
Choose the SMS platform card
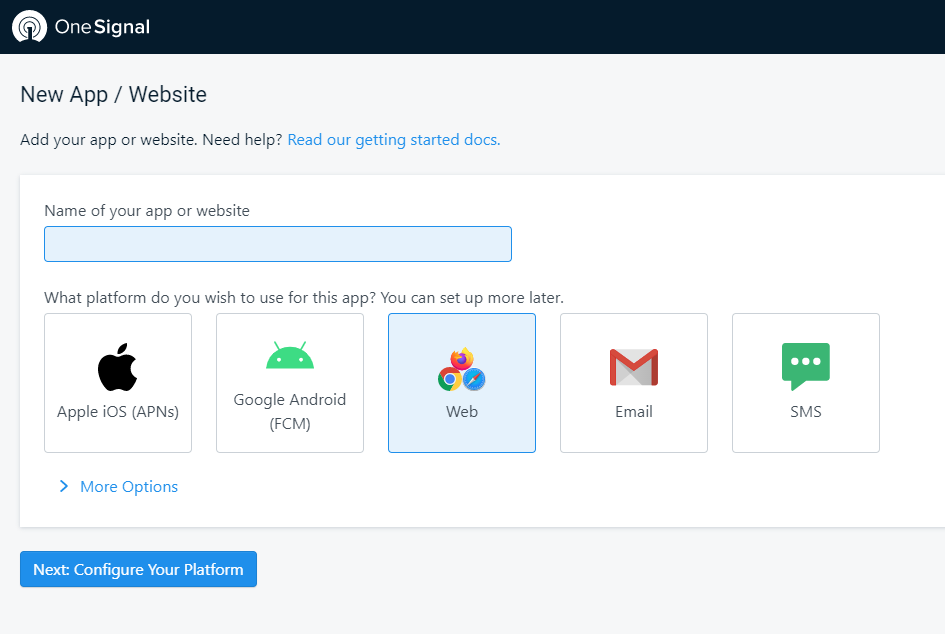(806, 383)
